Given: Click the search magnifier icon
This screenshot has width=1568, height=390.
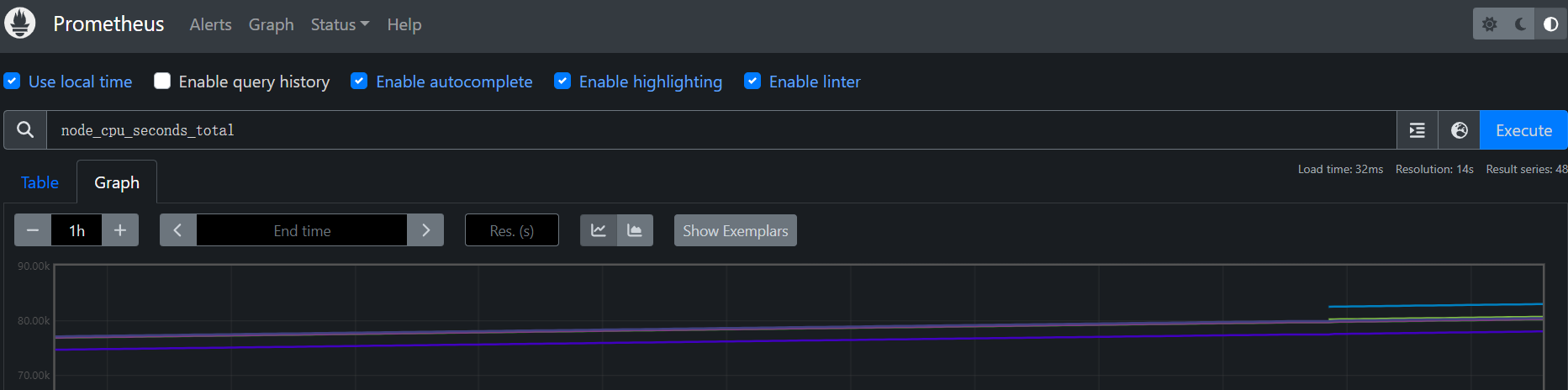Looking at the screenshot, I should pyautogui.click(x=25, y=130).
